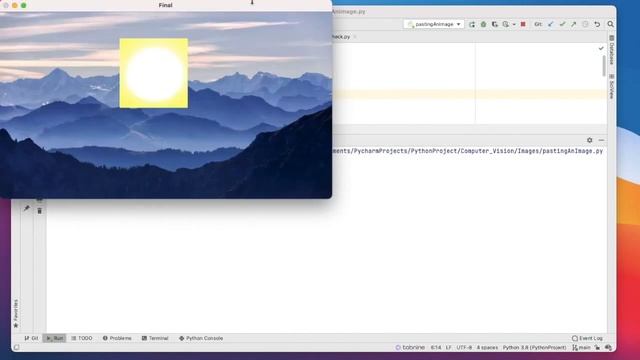Click the editor's vertical scrollbar thumb
Screen dimensions: 640x360
point(604,65)
